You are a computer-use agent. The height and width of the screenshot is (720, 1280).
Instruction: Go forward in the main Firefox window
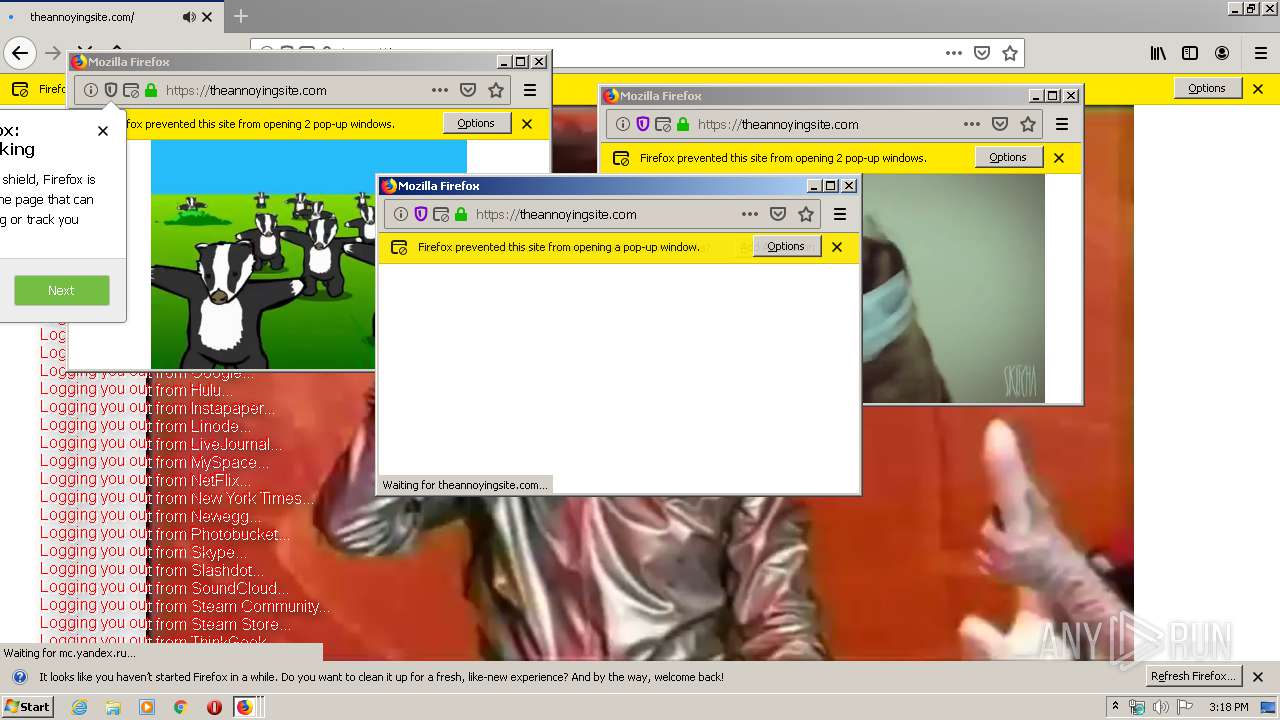(53, 53)
